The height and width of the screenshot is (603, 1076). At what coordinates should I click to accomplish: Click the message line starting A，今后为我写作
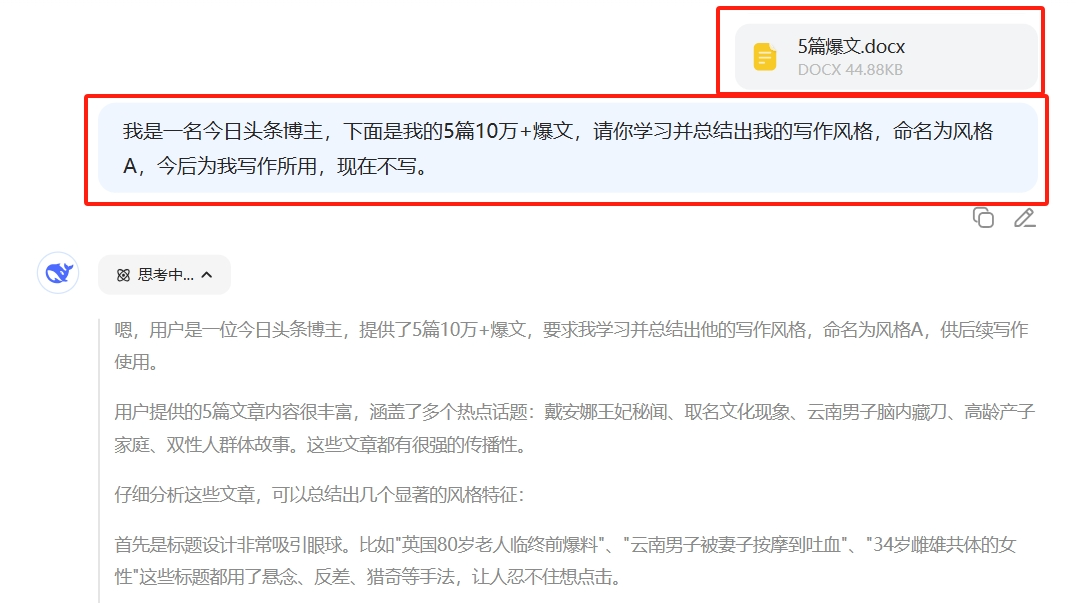[275, 166]
